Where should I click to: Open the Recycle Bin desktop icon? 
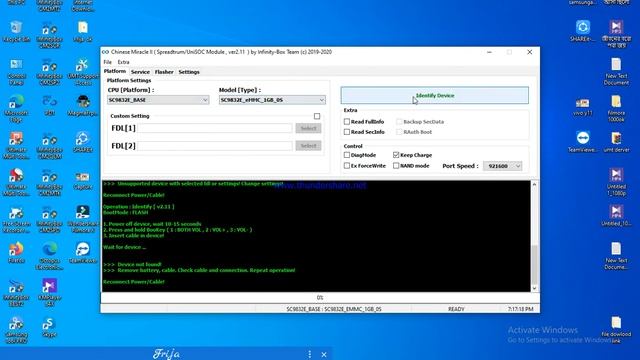16,31
